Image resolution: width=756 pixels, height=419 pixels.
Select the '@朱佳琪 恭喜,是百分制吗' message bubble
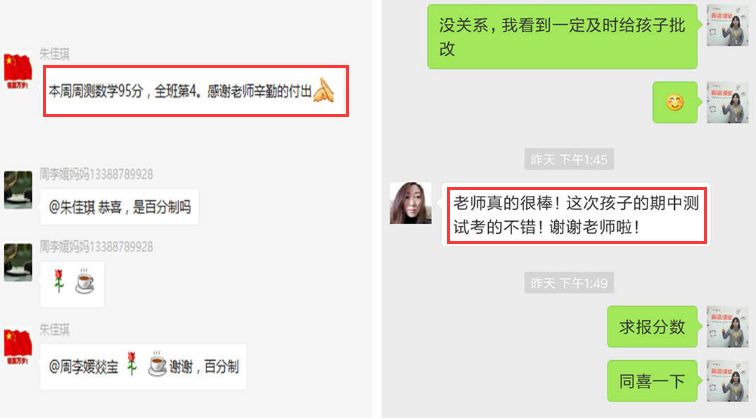119,207
